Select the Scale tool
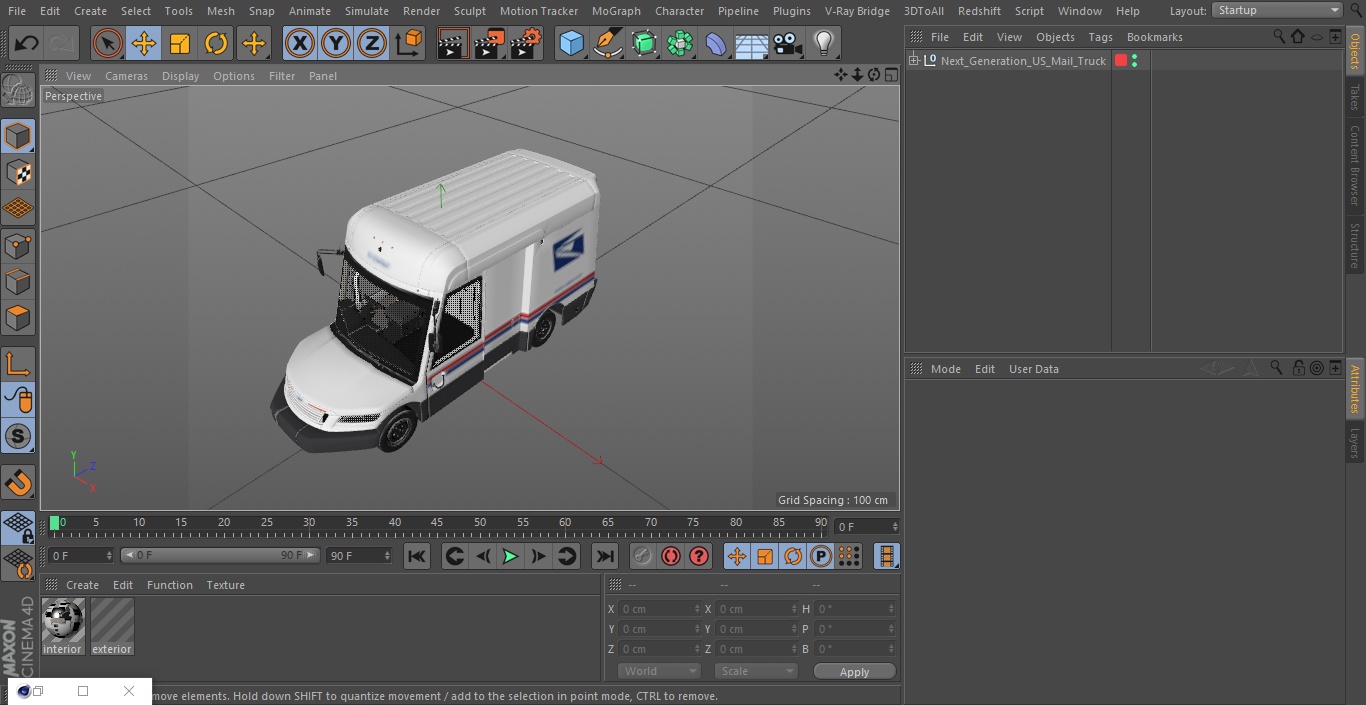The image size is (1366, 705). 180,43
